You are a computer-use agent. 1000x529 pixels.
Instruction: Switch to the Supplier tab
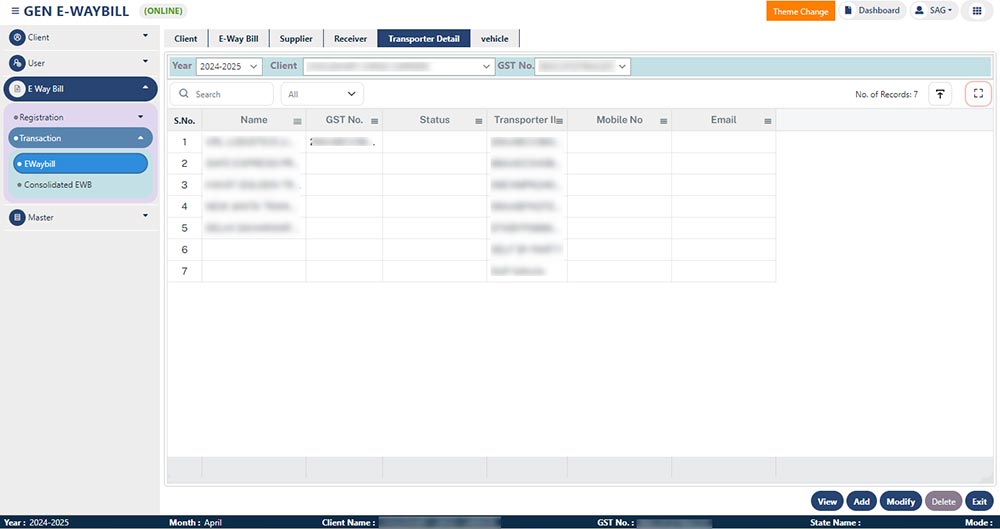tap(296, 39)
